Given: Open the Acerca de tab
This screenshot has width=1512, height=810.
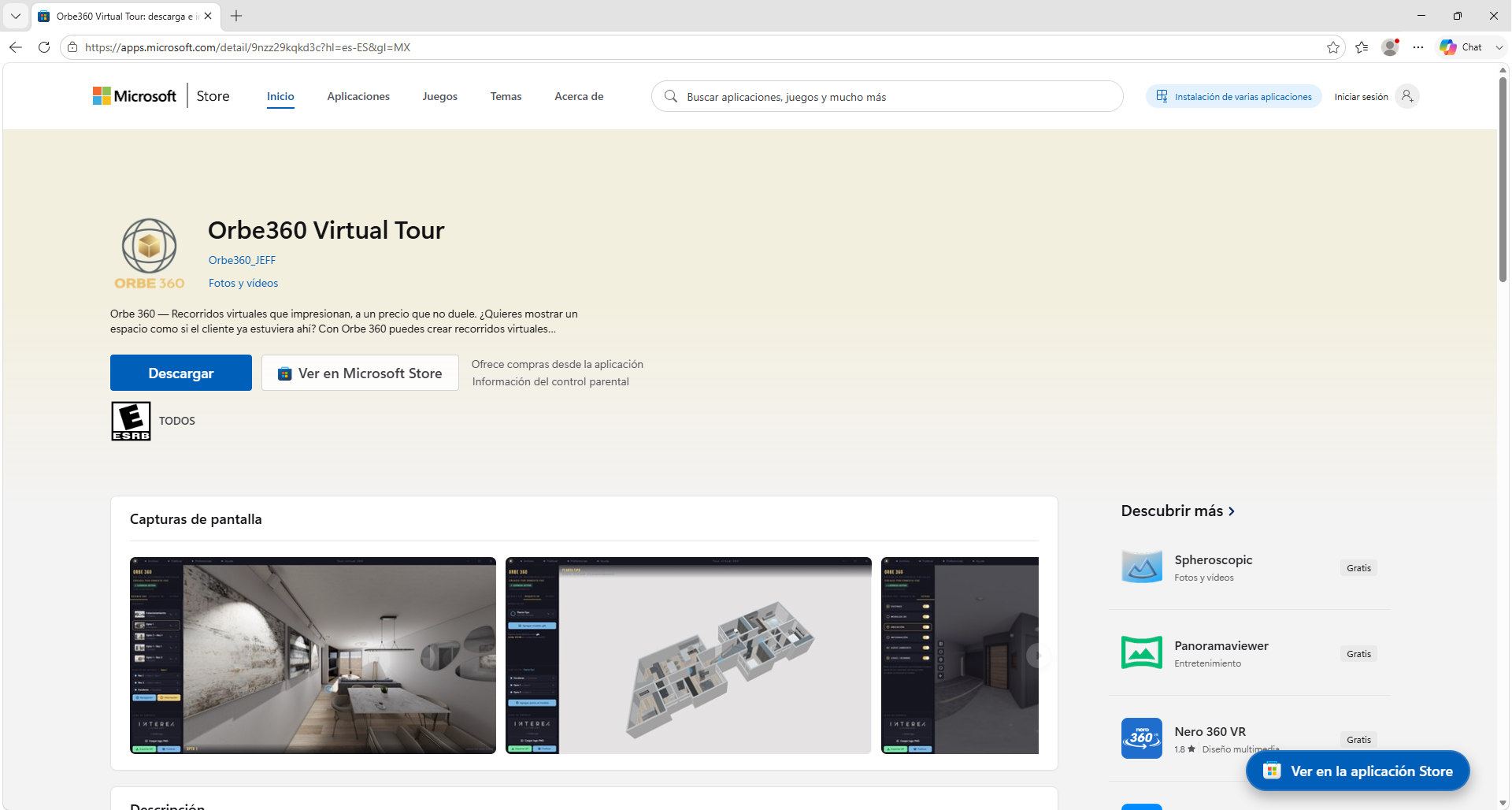Looking at the screenshot, I should click(x=579, y=96).
